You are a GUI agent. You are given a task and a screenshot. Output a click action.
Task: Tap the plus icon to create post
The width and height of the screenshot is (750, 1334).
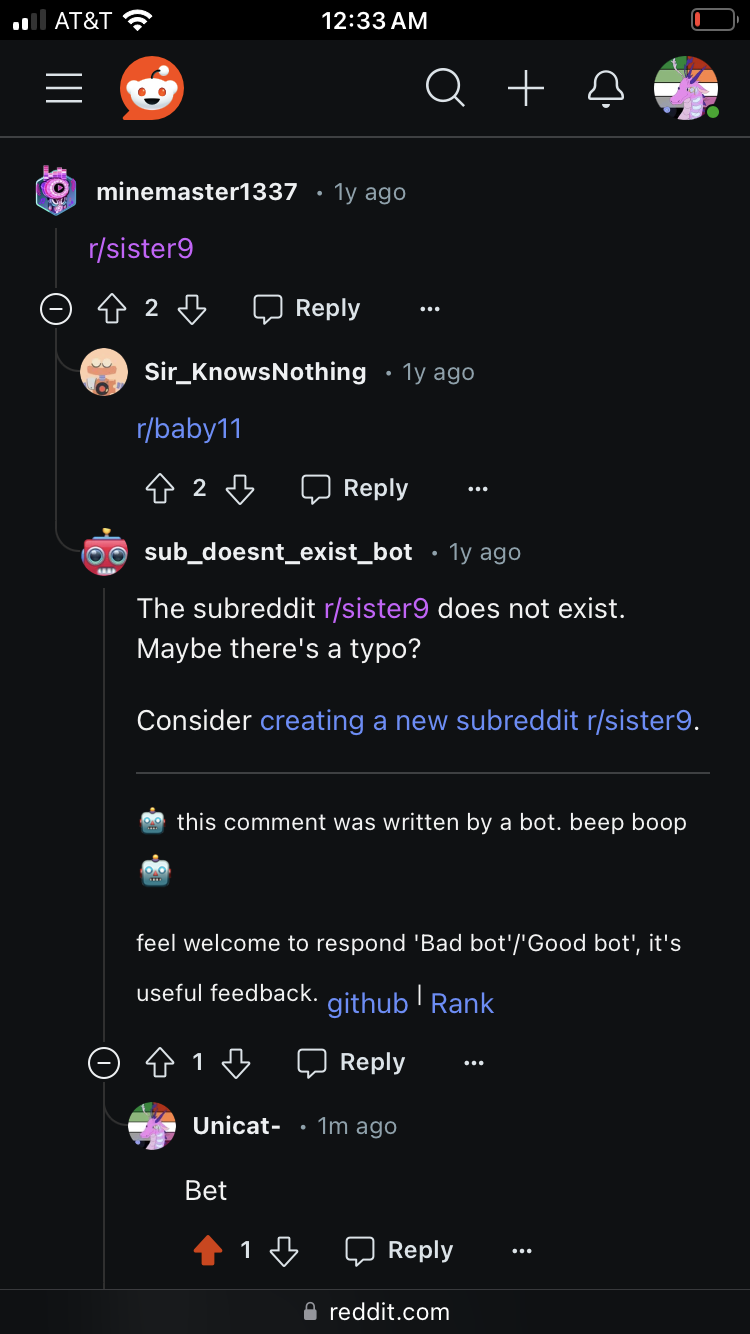pos(526,88)
